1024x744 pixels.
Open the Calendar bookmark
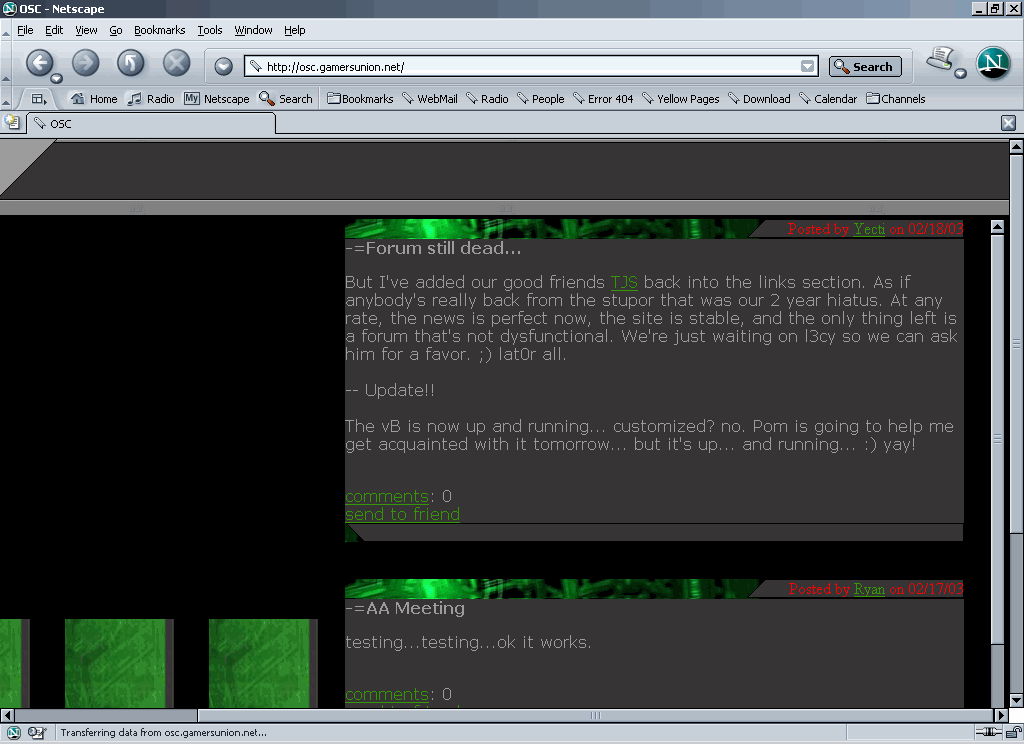828,99
